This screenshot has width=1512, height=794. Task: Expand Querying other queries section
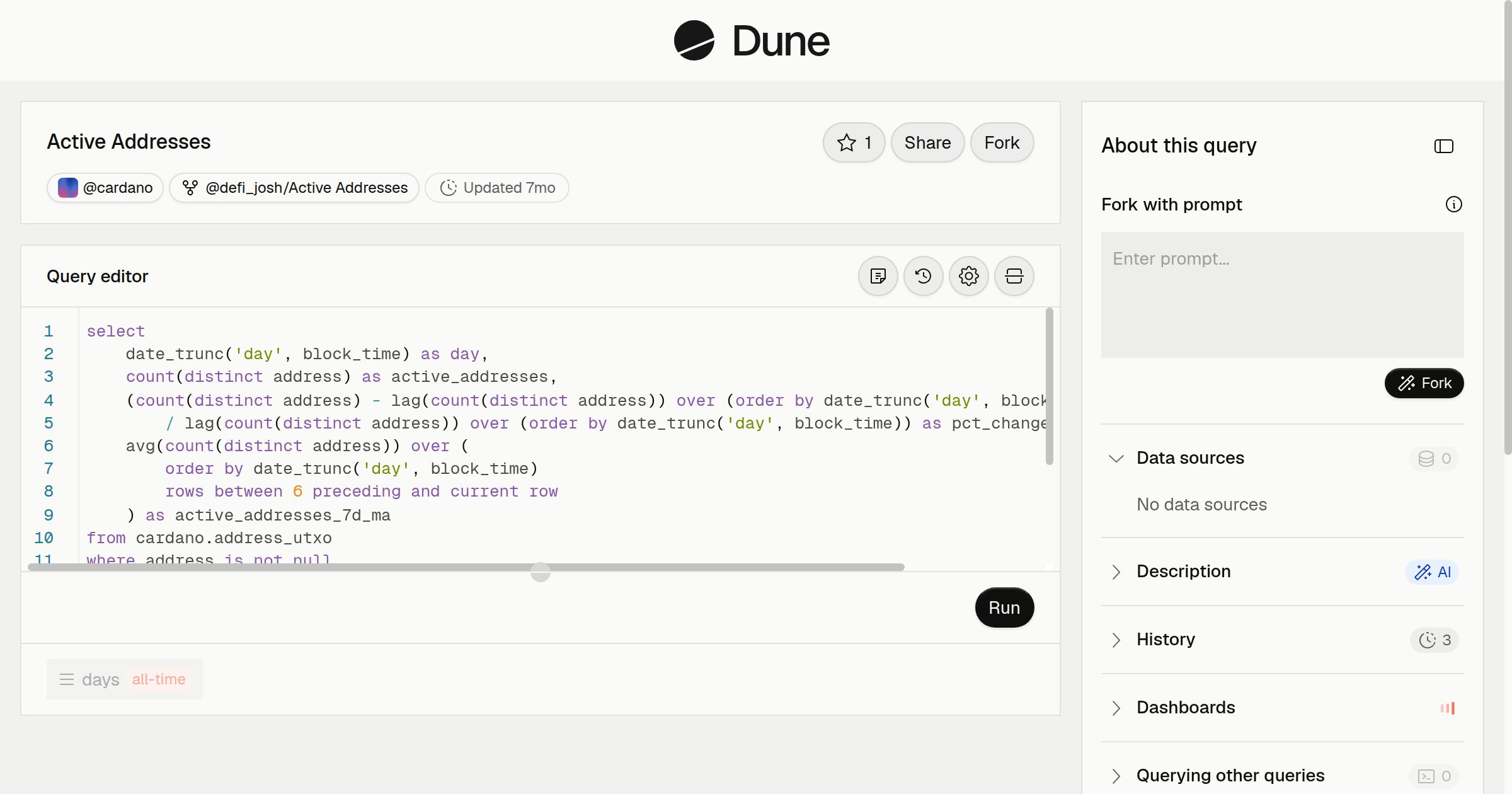[1116, 776]
